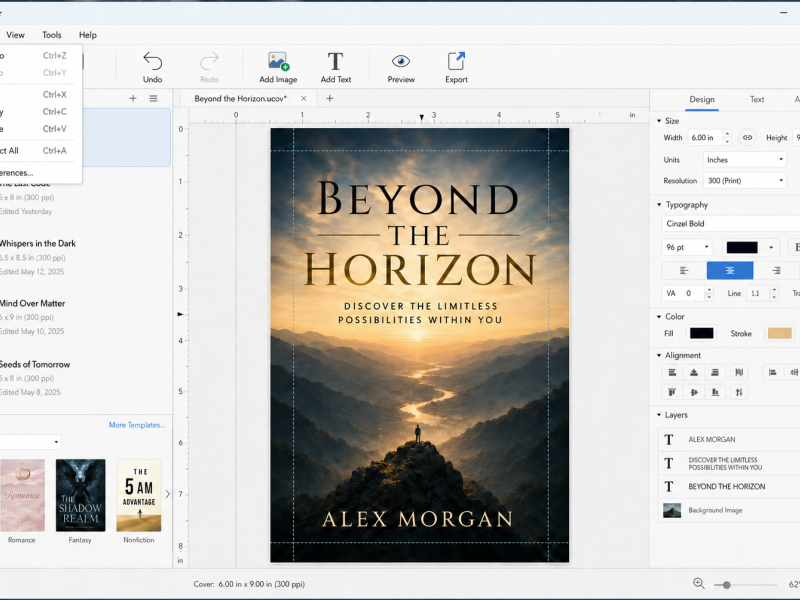Set text alignment to center
800x600 pixels.
730,270
